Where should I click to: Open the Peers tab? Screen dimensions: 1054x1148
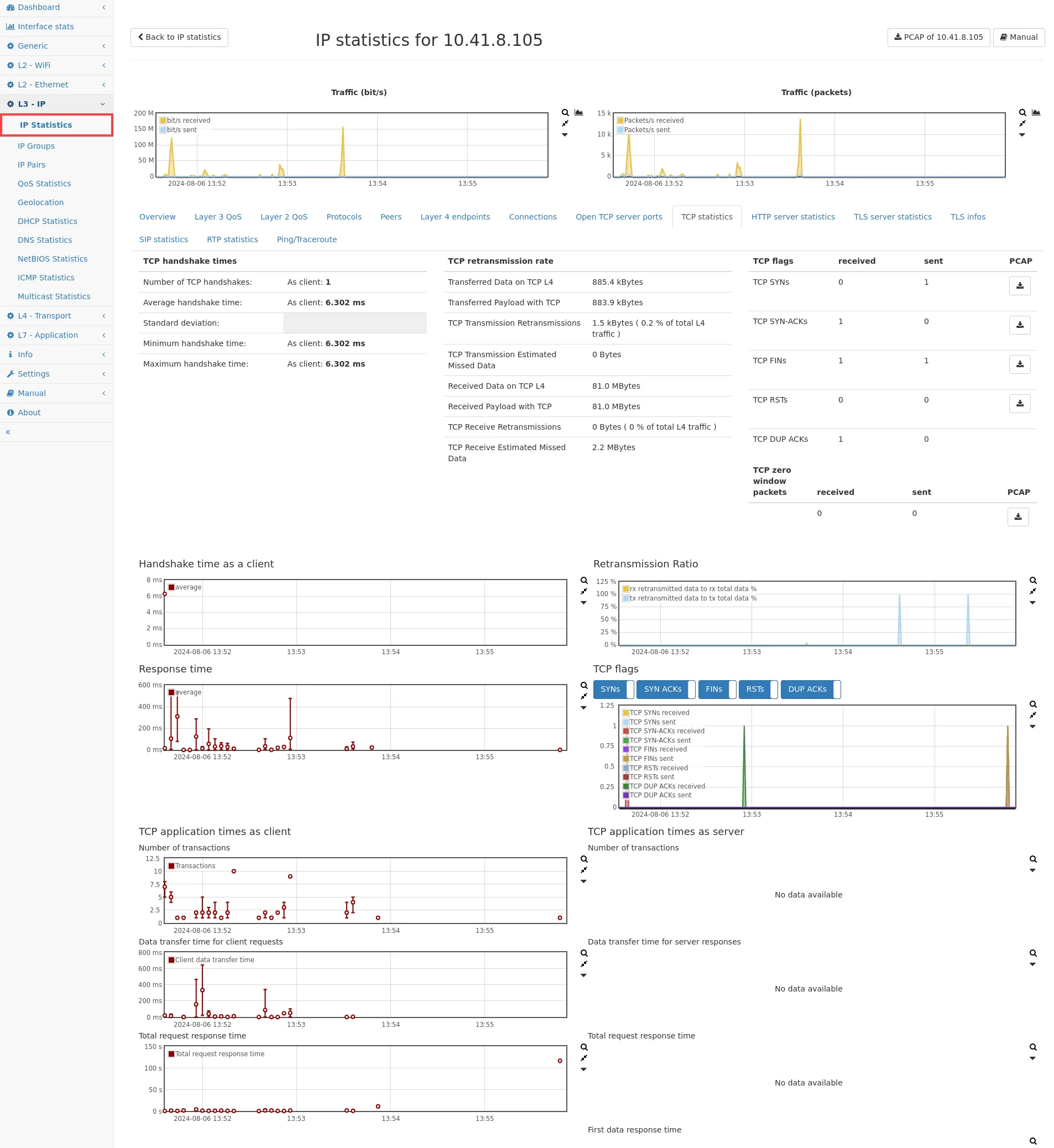[390, 217]
